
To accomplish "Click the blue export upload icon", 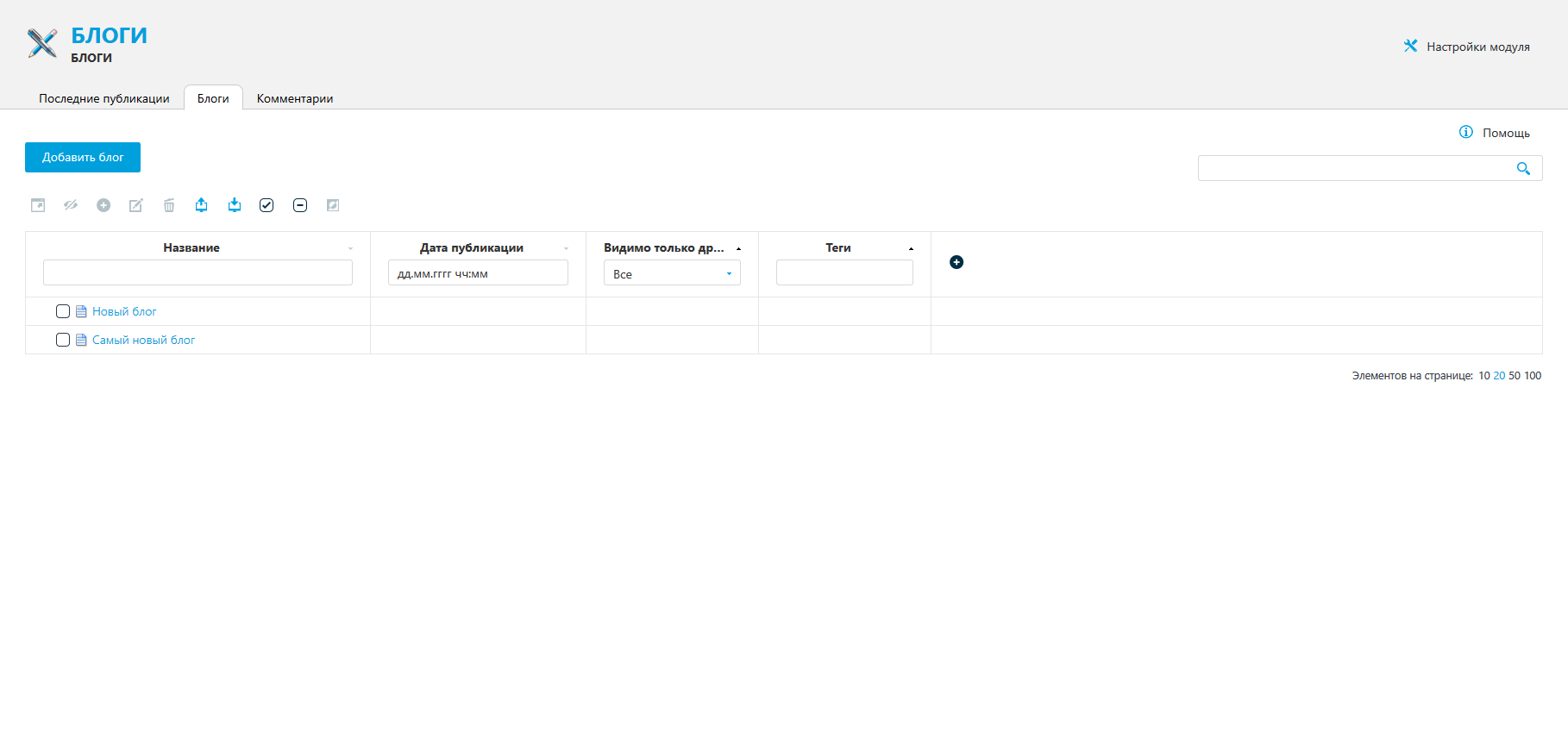I will [201, 204].
